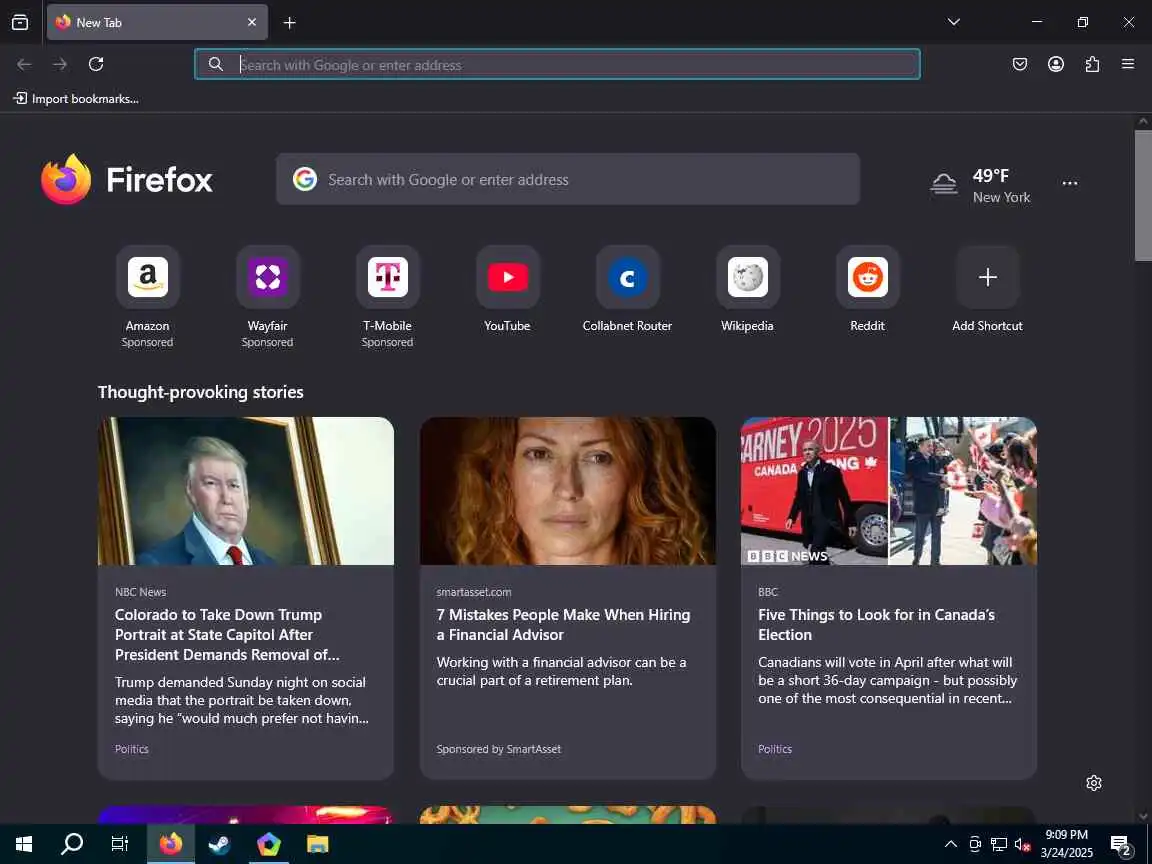This screenshot has width=1152, height=864.
Task: Click the Firefox logo on new tab page
Action: pyautogui.click(x=127, y=179)
